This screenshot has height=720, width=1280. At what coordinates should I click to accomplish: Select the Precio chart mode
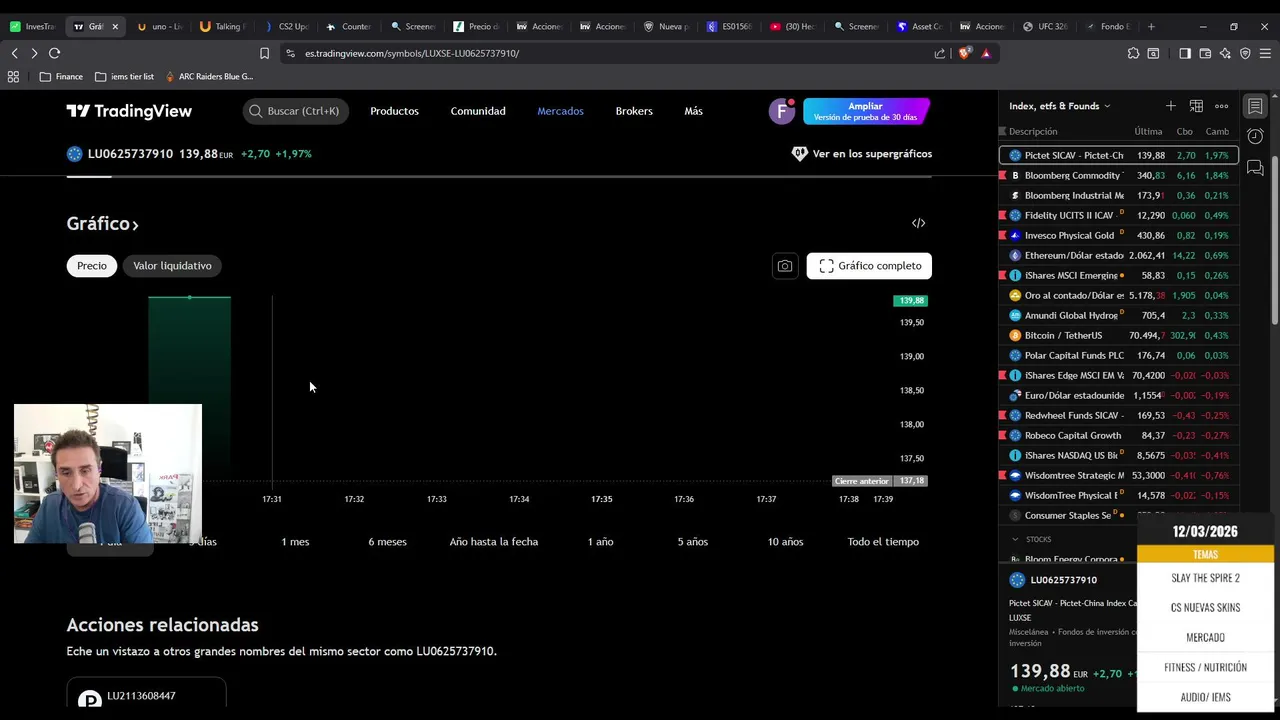click(92, 266)
